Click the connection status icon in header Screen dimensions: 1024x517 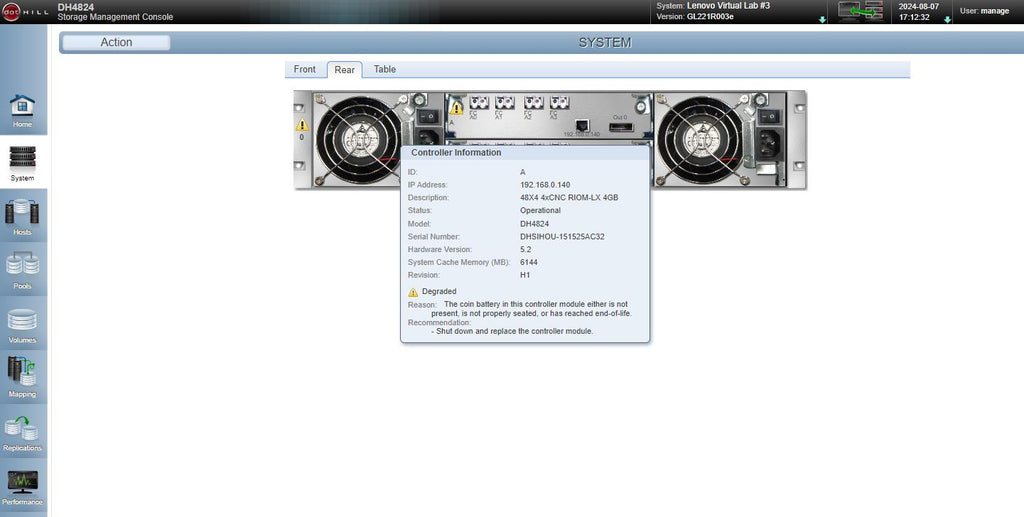(x=859, y=11)
